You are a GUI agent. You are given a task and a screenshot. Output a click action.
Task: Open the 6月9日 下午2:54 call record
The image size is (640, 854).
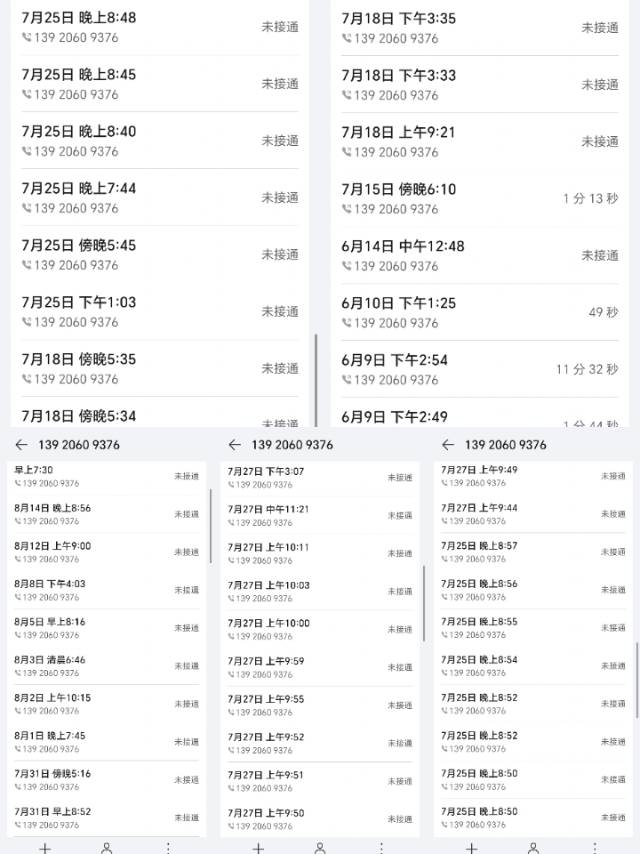480,369
